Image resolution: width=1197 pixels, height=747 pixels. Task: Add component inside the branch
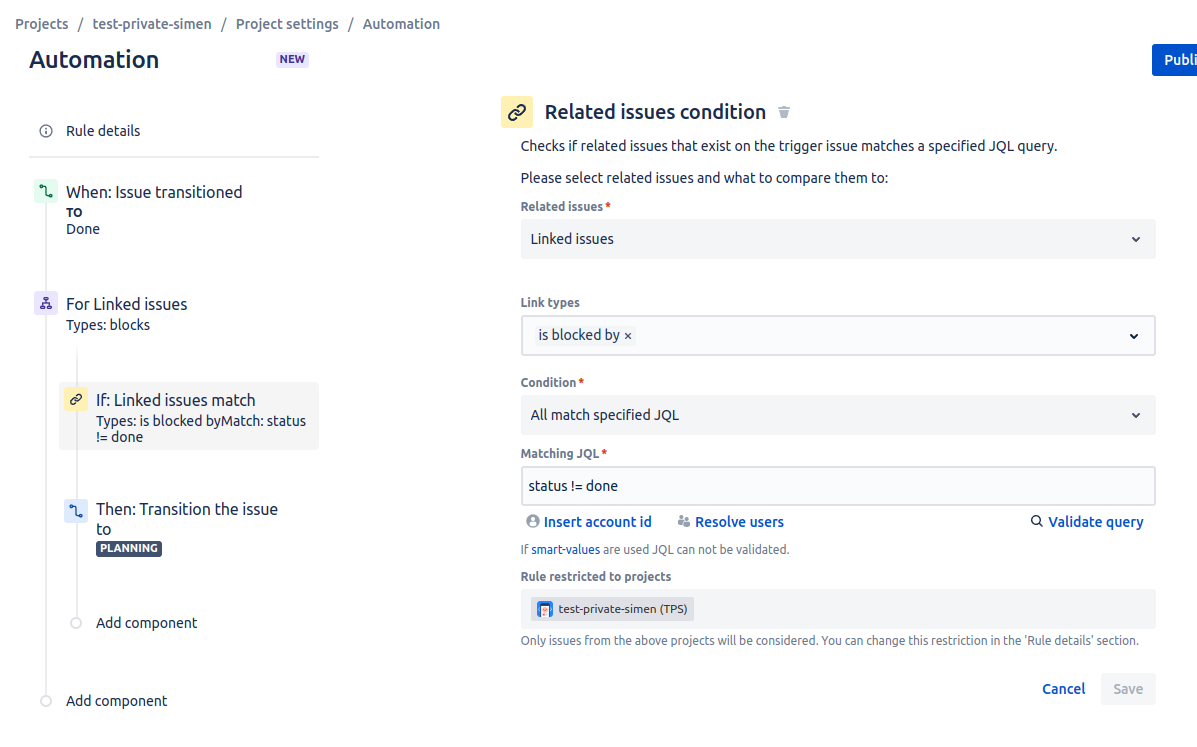(x=146, y=623)
